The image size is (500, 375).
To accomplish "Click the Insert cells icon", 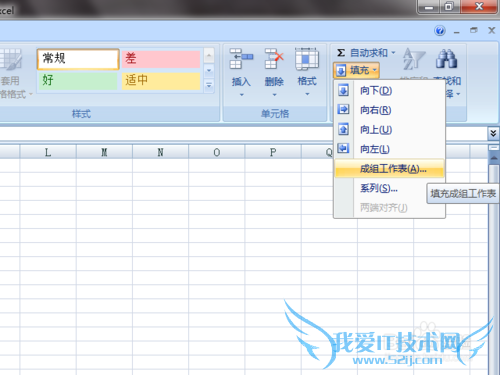I will click(x=241, y=59).
